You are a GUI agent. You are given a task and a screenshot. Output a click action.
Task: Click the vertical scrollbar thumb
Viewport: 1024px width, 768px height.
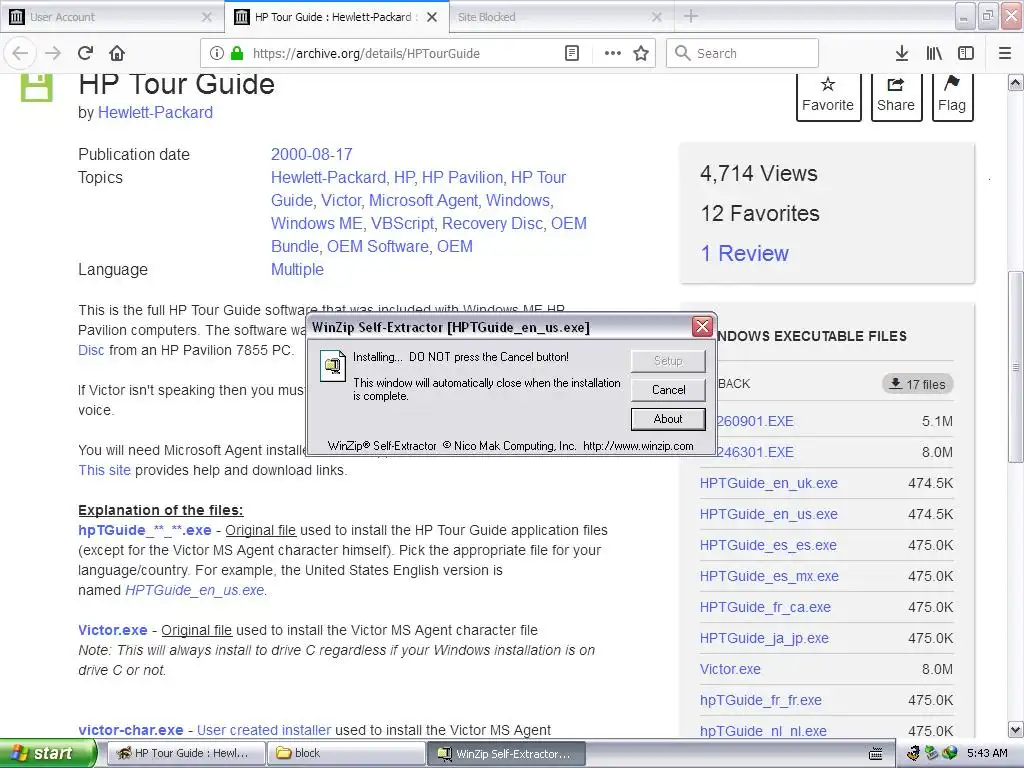click(1016, 367)
